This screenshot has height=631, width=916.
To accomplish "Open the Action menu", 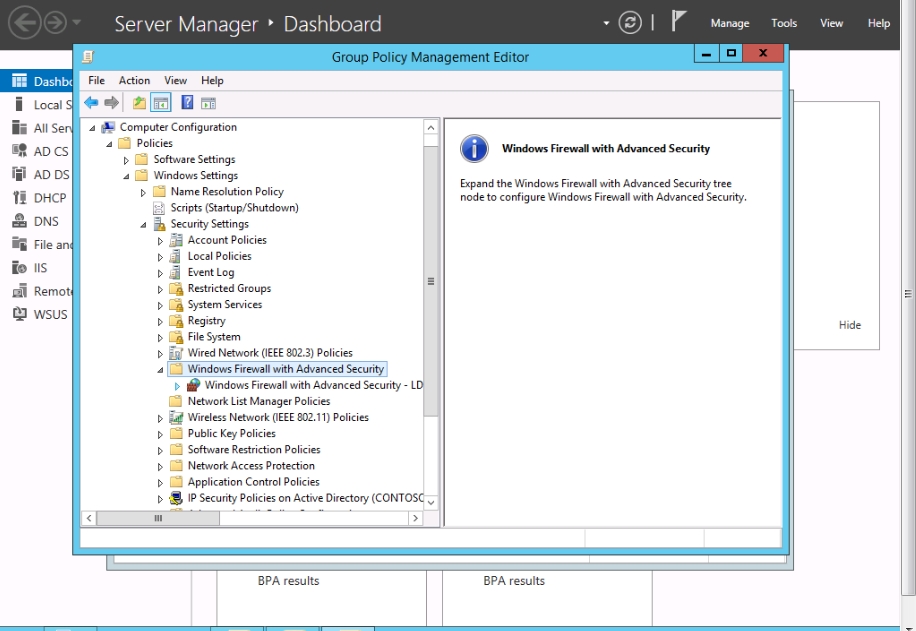I will (134, 81).
